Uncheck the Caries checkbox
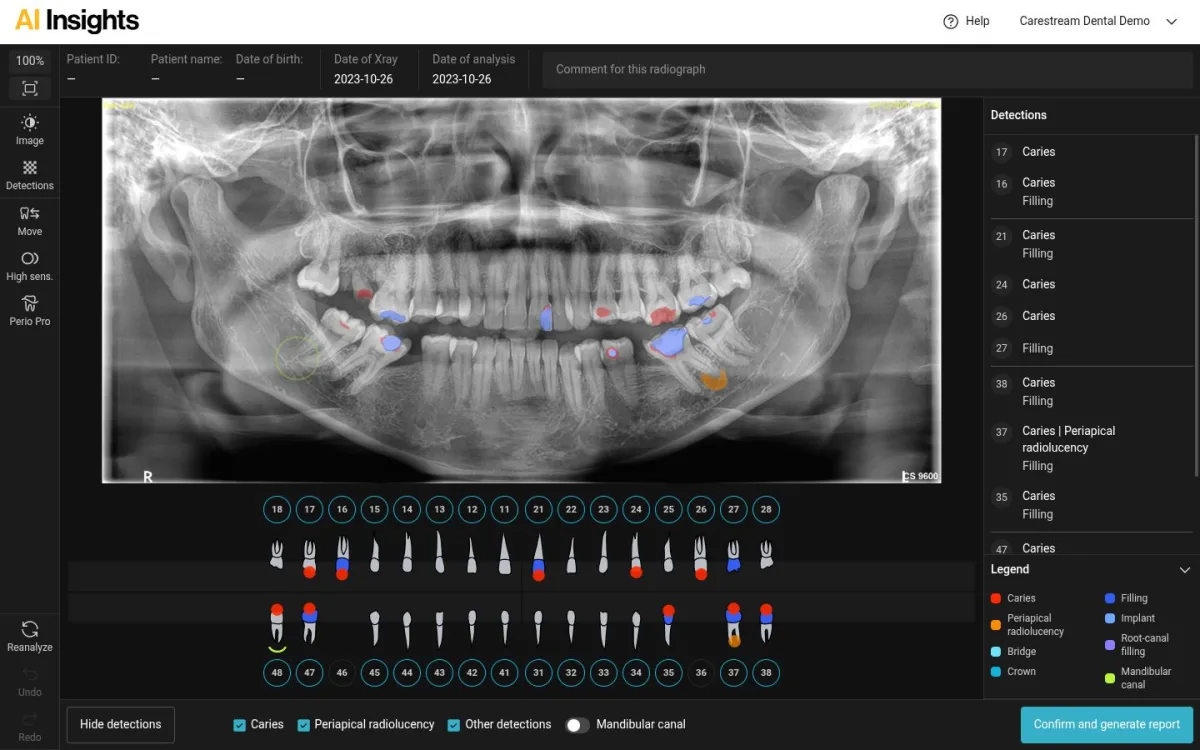This screenshot has height=750, width=1200. click(x=240, y=725)
